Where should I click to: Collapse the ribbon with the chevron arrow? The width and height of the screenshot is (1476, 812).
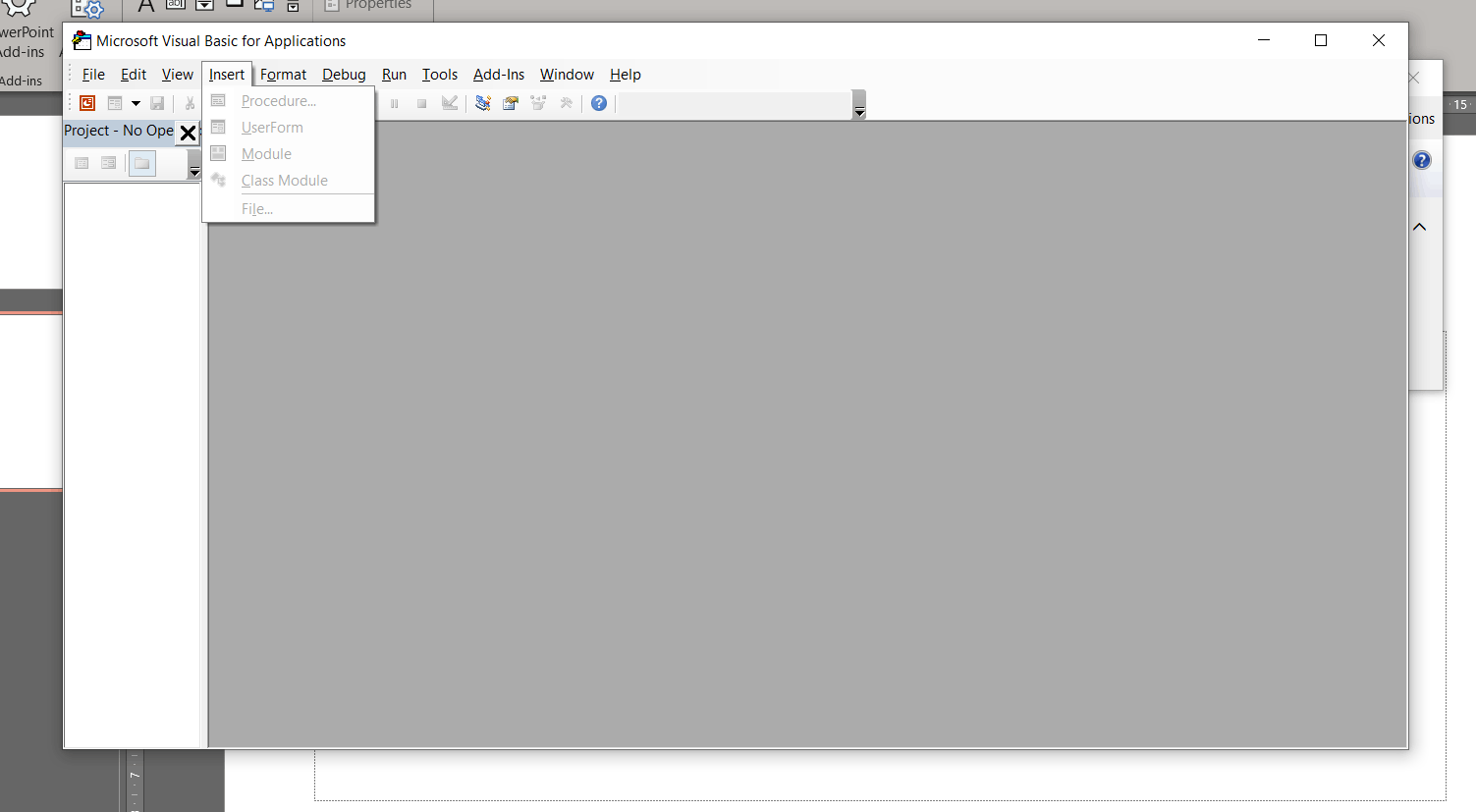click(1419, 226)
